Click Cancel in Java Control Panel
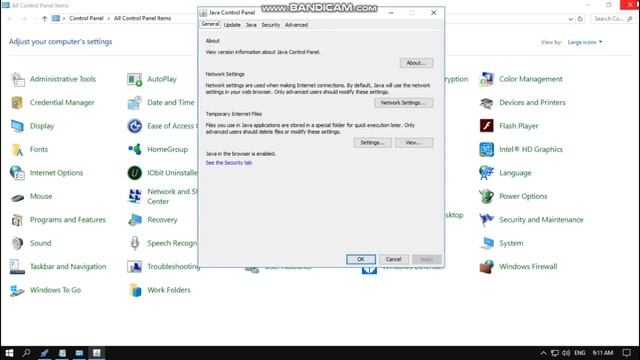The image size is (640, 360). coord(393,259)
